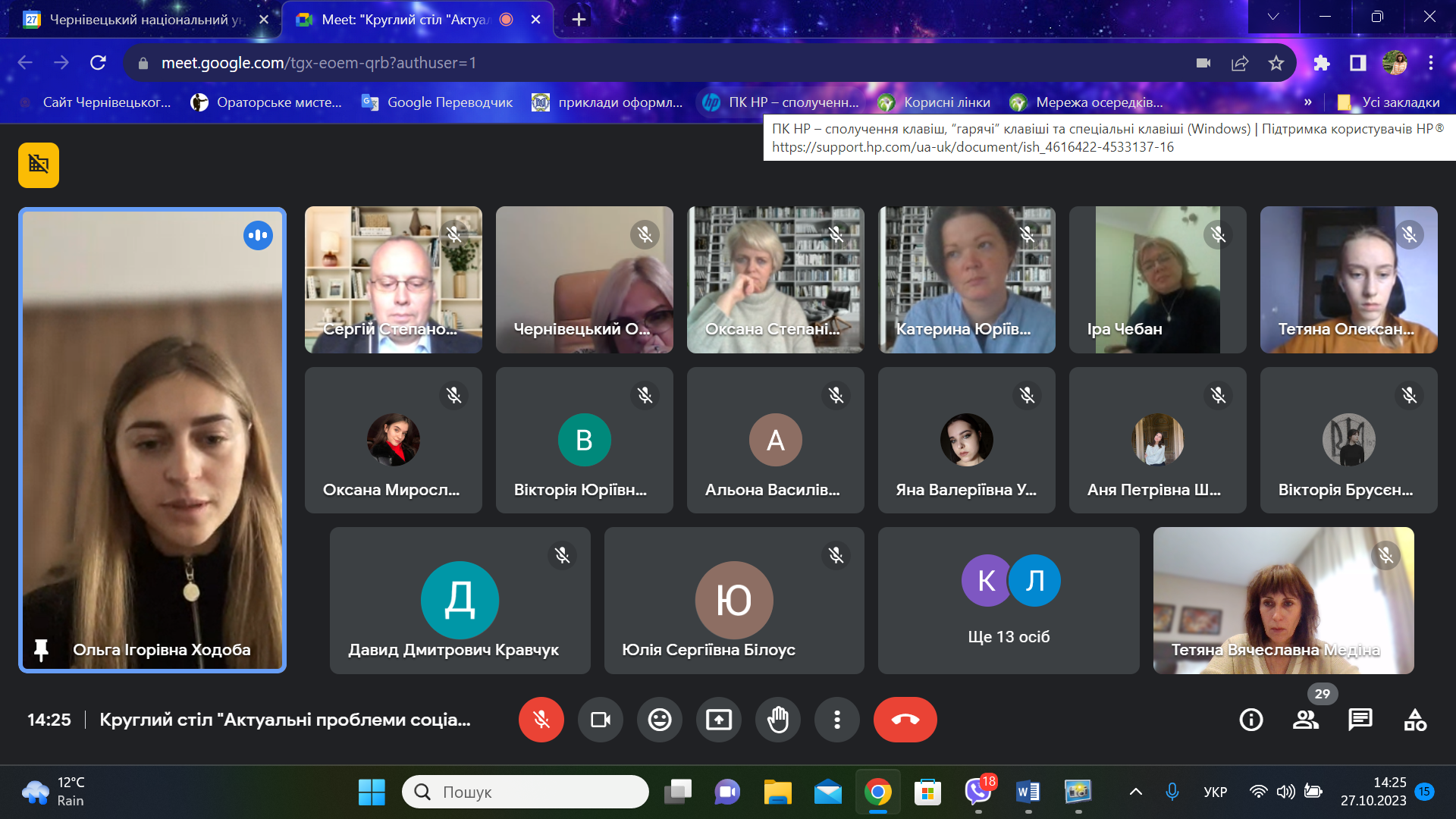The height and width of the screenshot is (819, 1456).
Task: Show hidden system tray icons arrow
Action: coord(1135,792)
